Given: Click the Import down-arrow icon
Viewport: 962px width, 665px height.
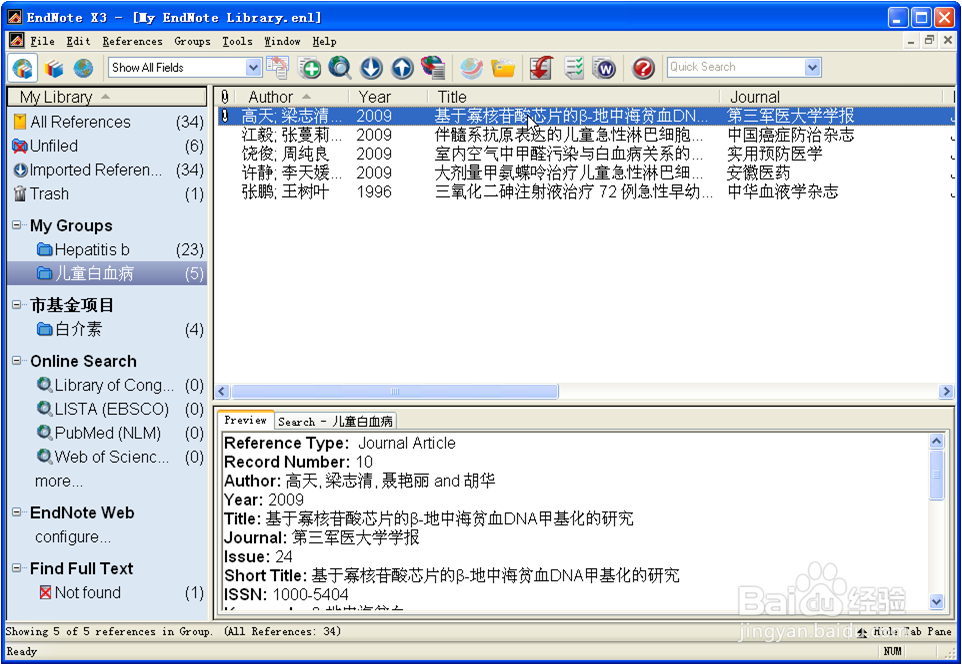Looking at the screenshot, I should point(371,67).
